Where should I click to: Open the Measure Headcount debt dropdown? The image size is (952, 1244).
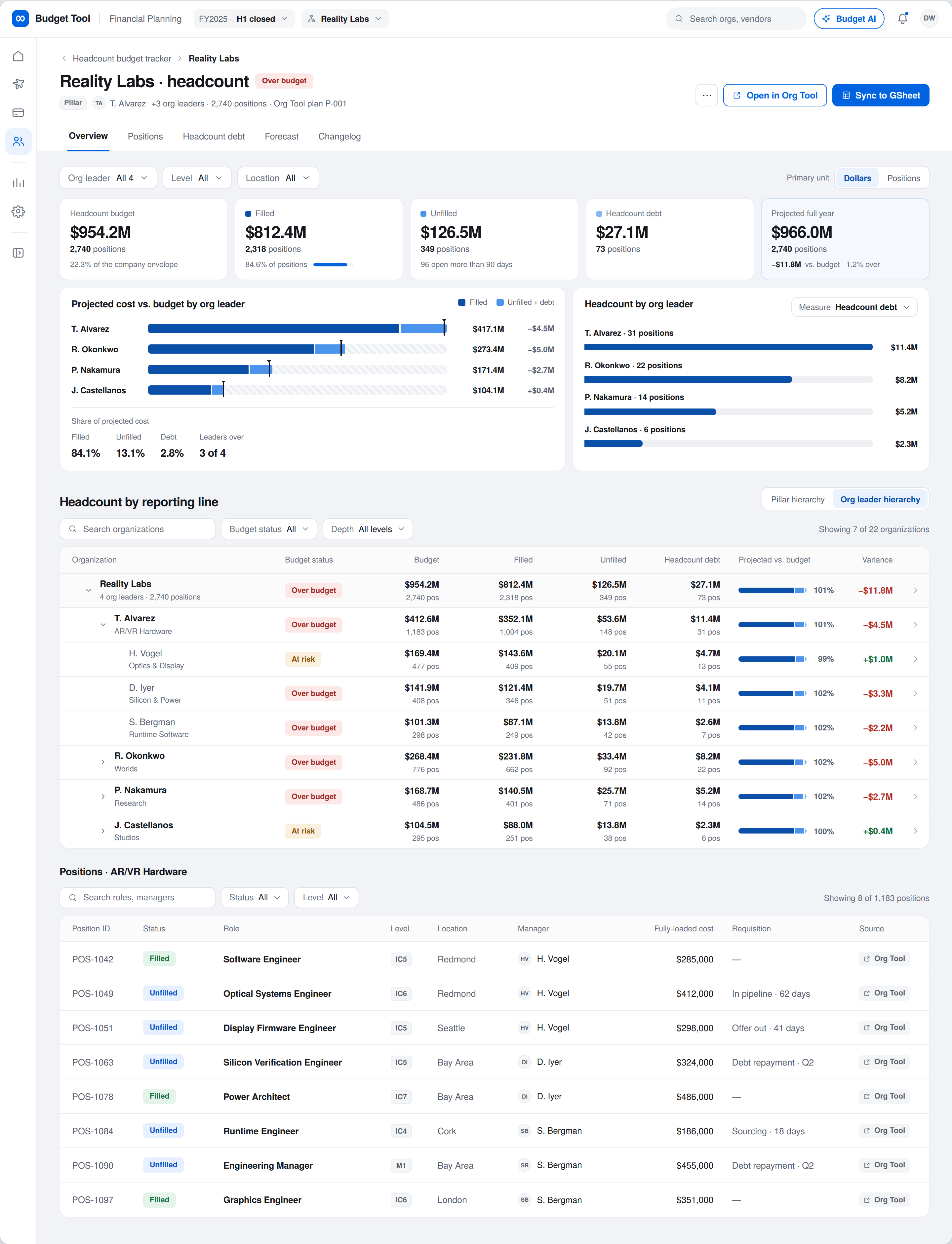[854, 307]
